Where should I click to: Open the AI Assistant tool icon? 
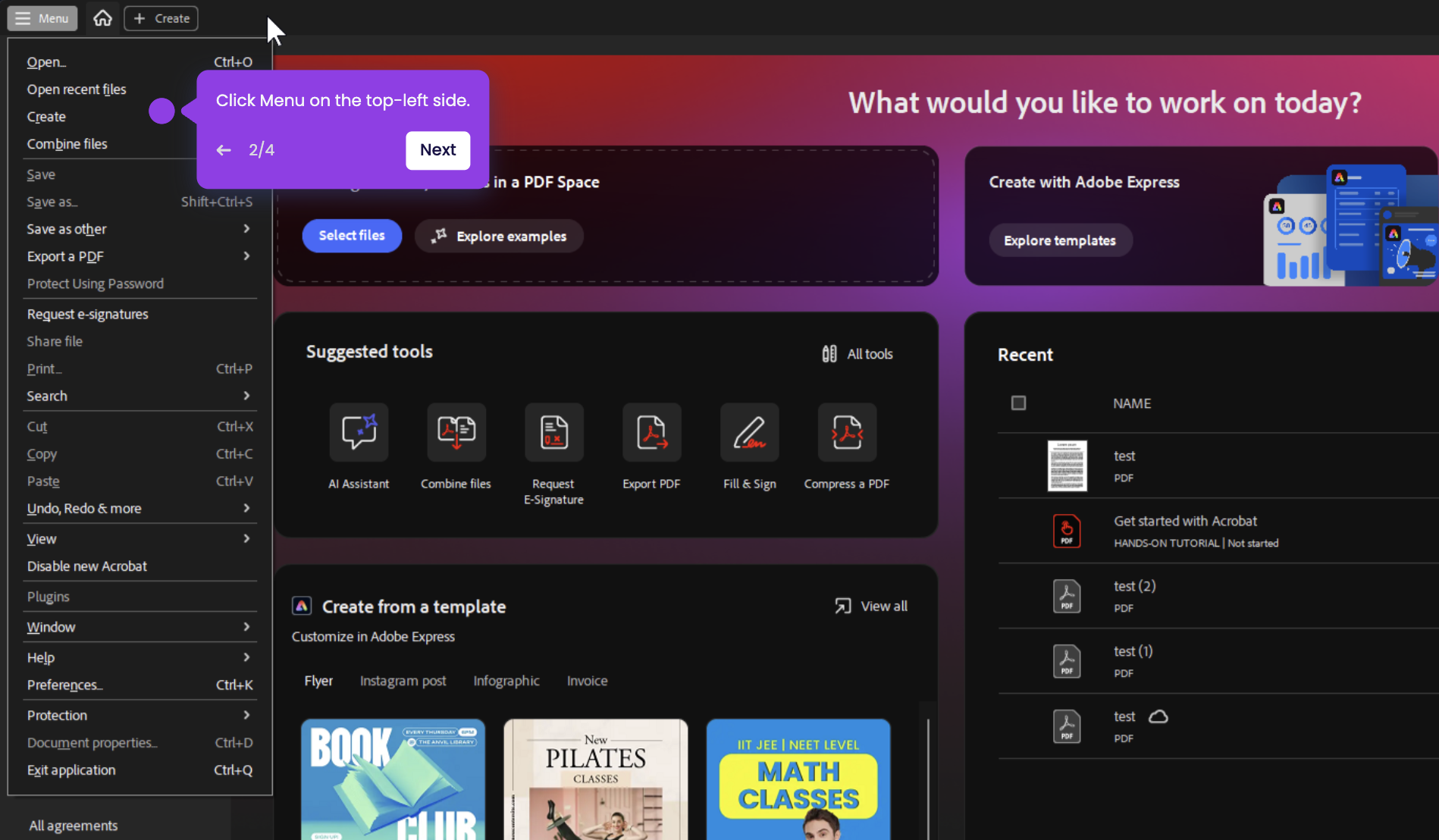pyautogui.click(x=359, y=432)
